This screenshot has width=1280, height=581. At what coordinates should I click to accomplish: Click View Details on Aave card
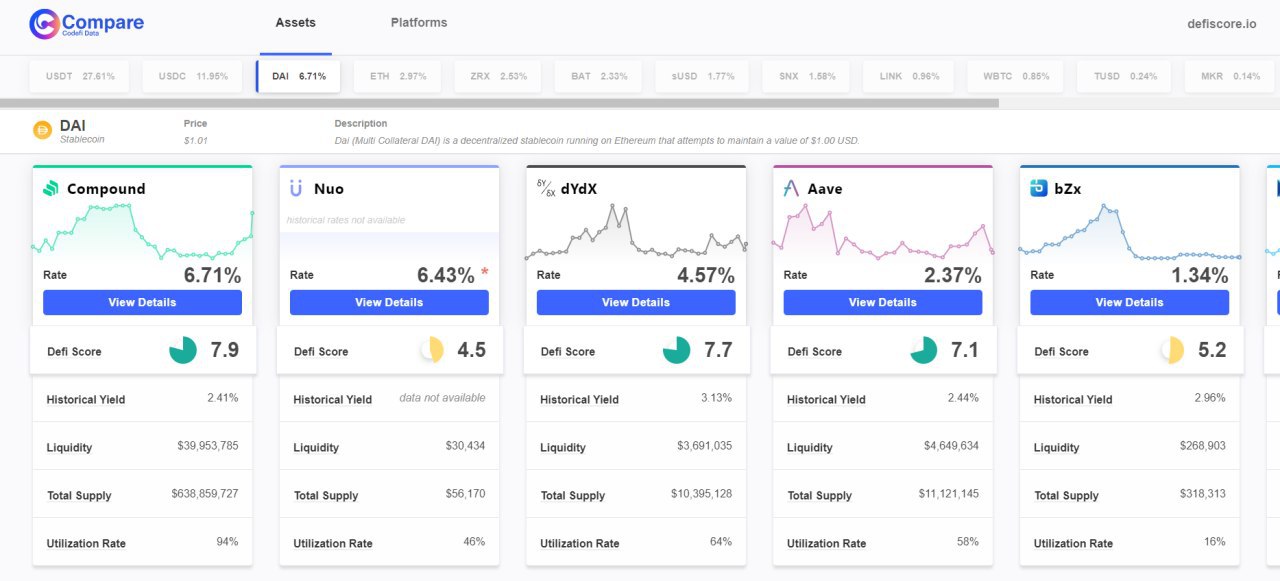(x=883, y=302)
